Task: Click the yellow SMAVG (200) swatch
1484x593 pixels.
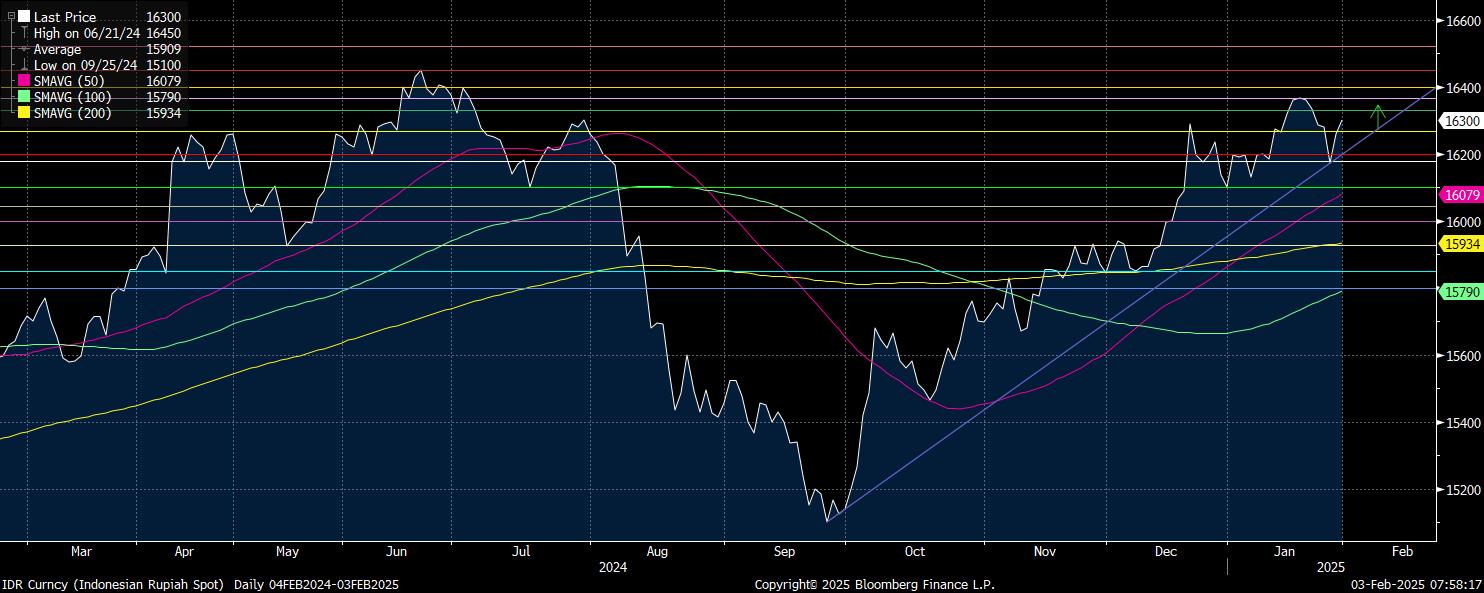Action: pos(24,113)
